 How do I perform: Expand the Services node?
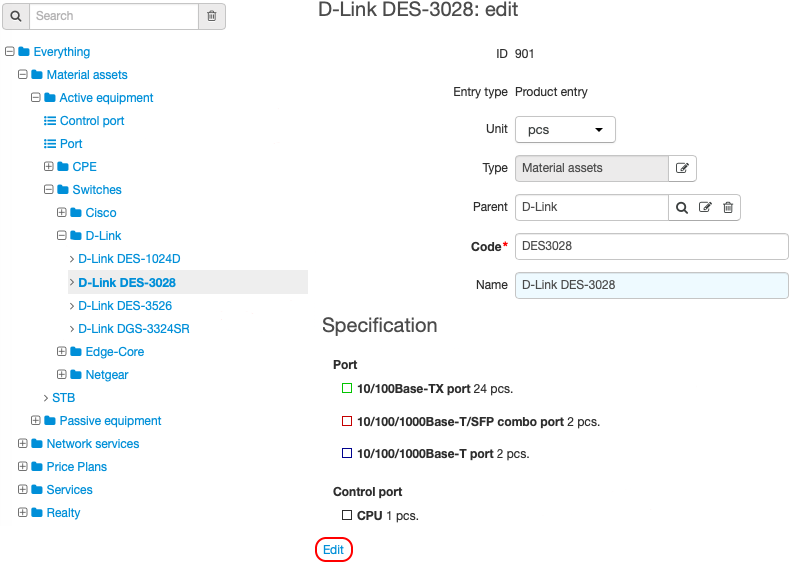(23, 490)
